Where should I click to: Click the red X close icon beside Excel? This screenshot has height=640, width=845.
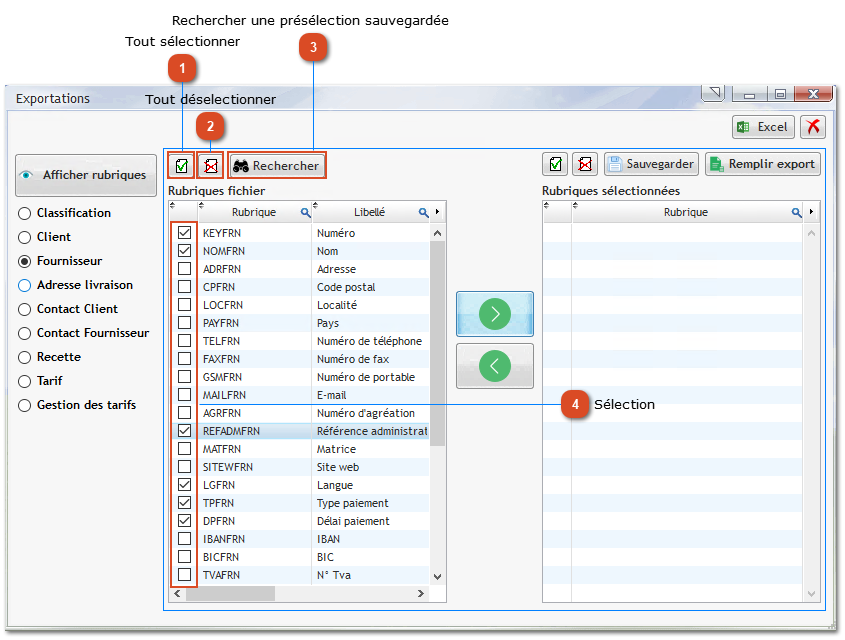tap(813, 127)
